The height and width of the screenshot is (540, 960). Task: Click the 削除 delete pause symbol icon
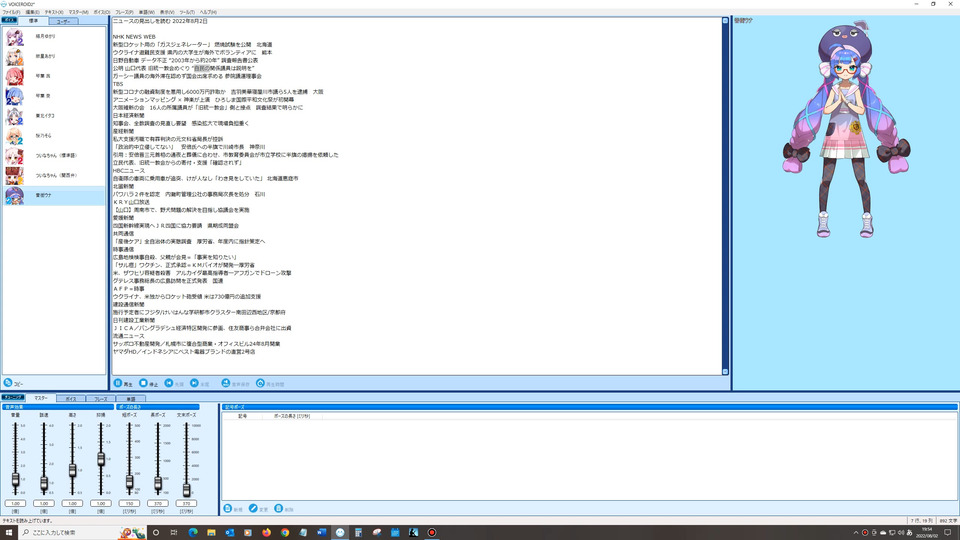click(279, 509)
